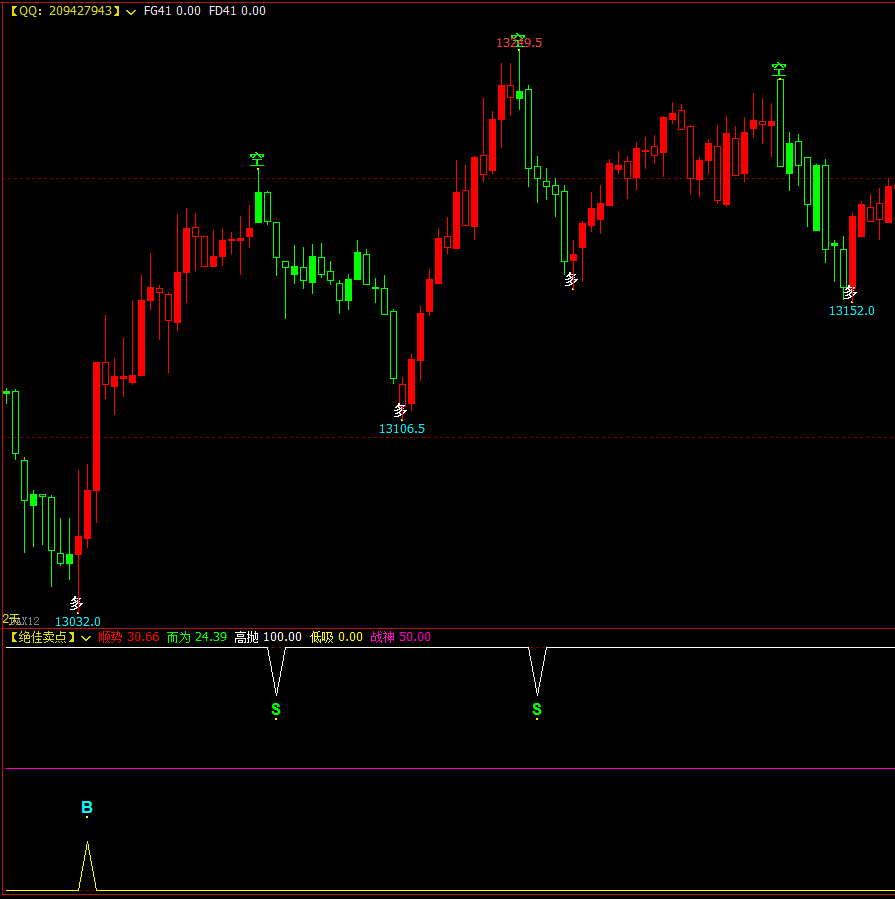
Task: Click the rightmost green 空 marker
Action: 778,69
